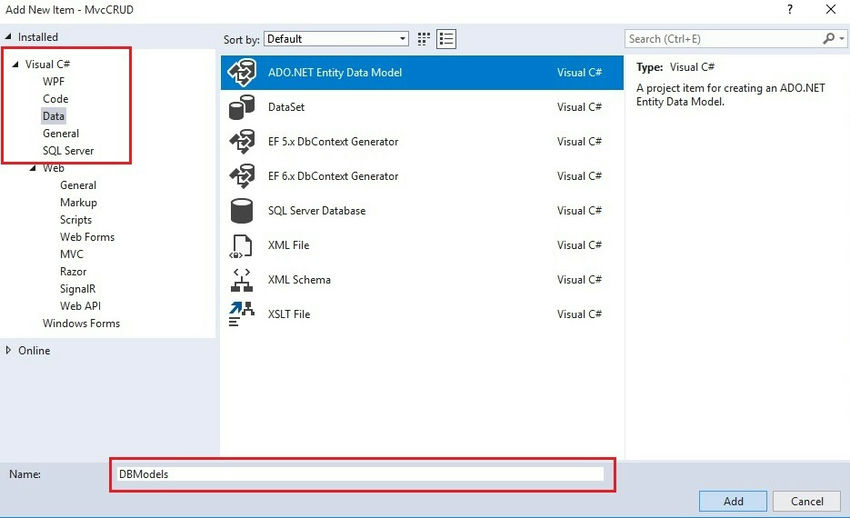Select SQL Server under Visual C#

[68, 151]
